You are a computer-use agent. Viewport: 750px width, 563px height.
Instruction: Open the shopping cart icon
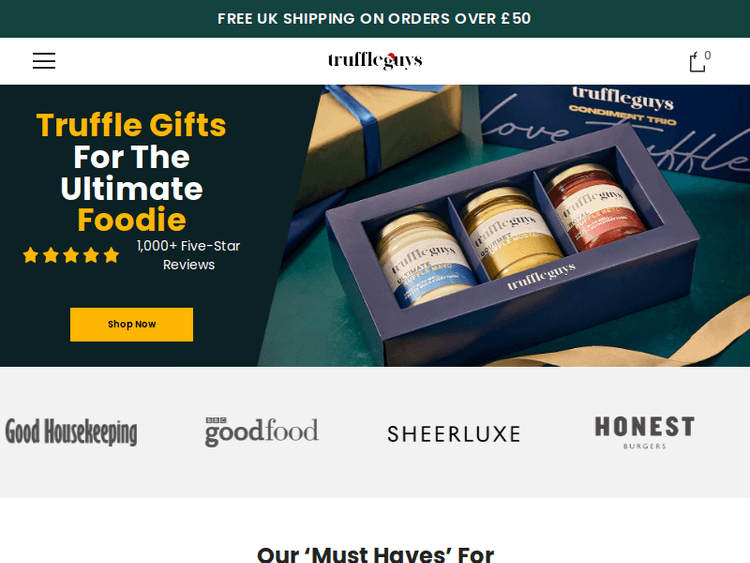point(697,62)
